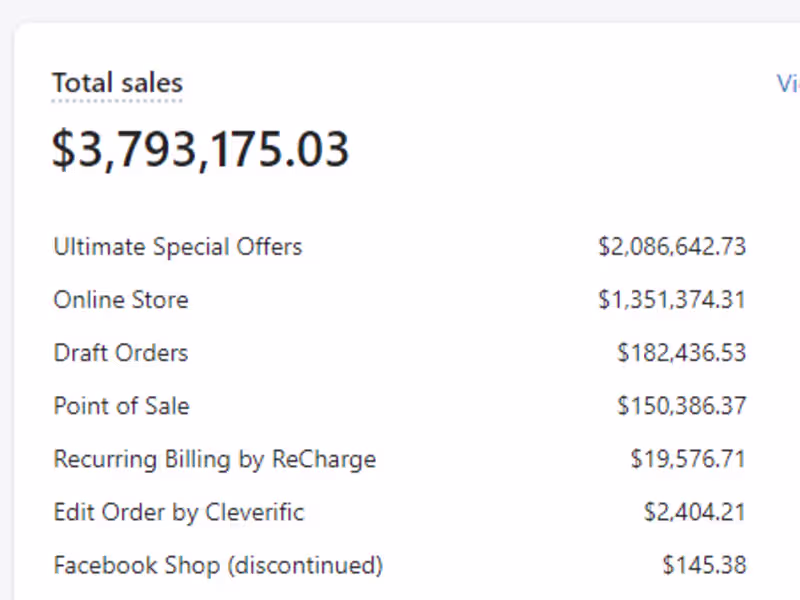800x600 pixels.
Task: Click the Total sales heading
Action: click(117, 83)
